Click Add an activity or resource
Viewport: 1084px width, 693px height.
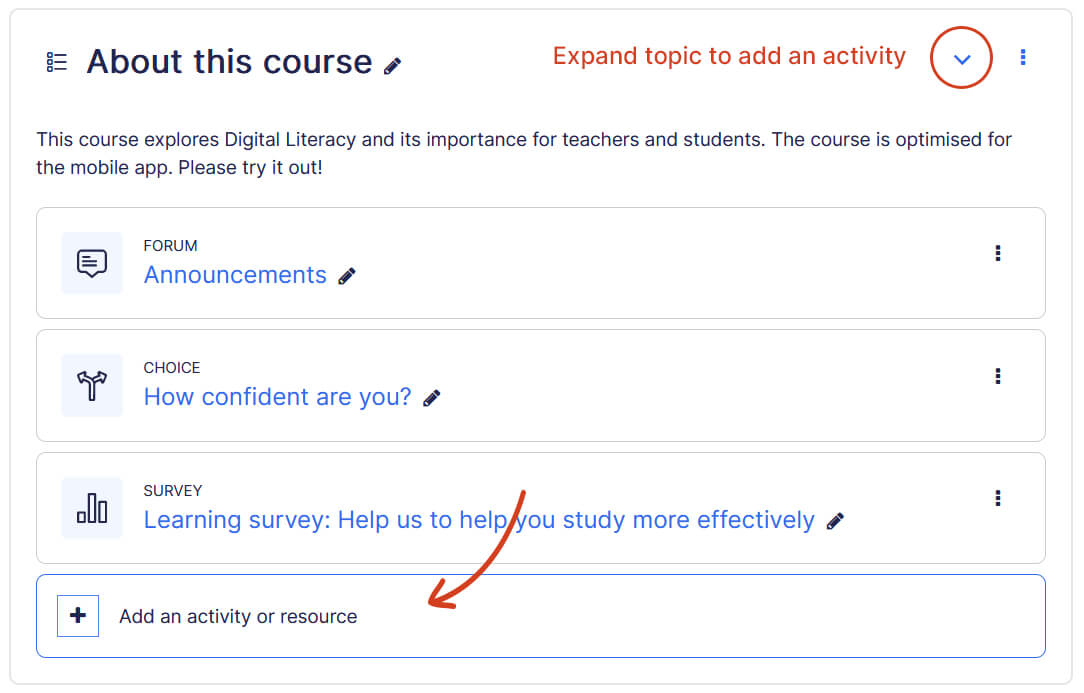point(238,616)
